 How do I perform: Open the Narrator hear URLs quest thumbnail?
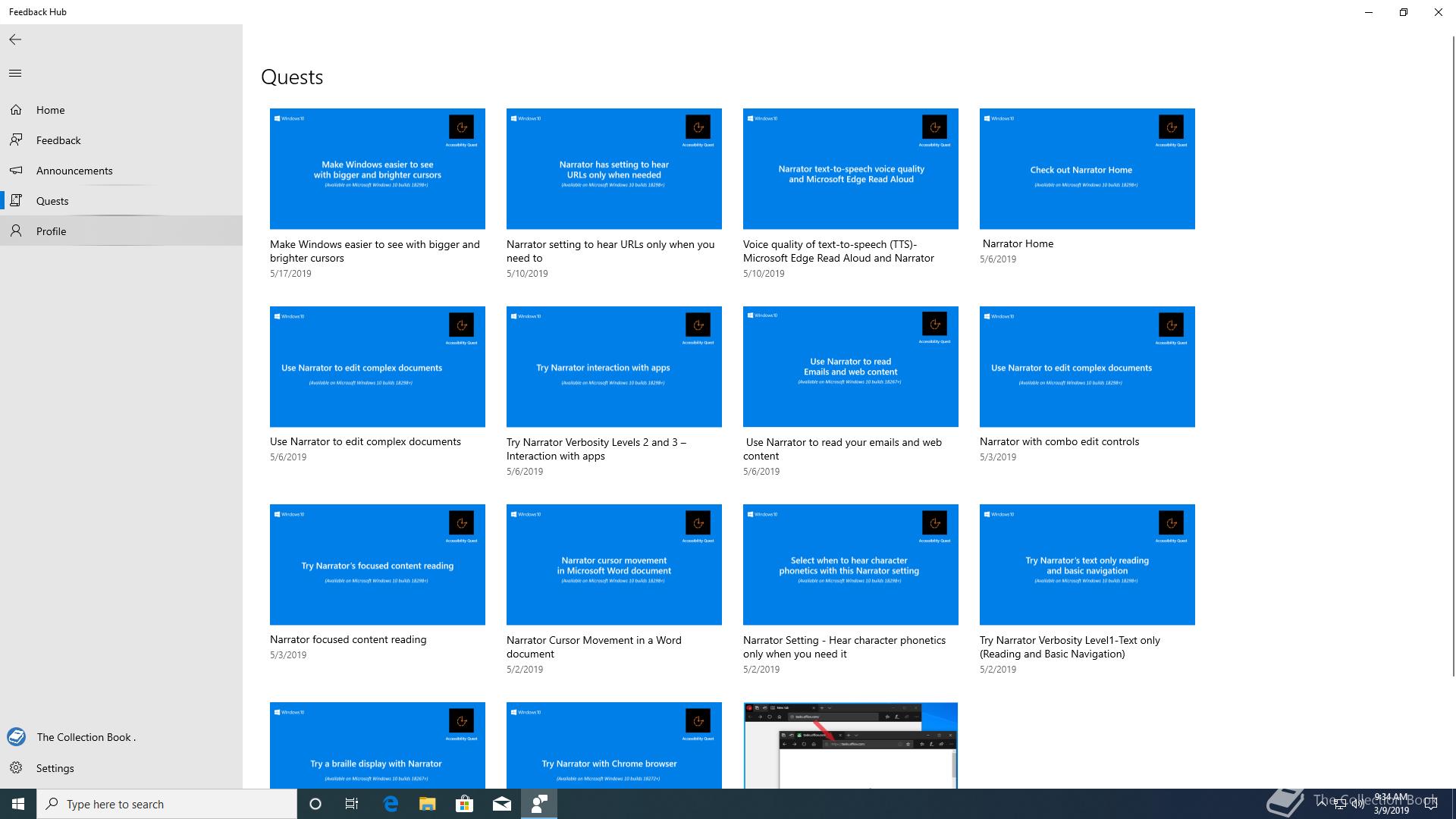[x=614, y=168]
